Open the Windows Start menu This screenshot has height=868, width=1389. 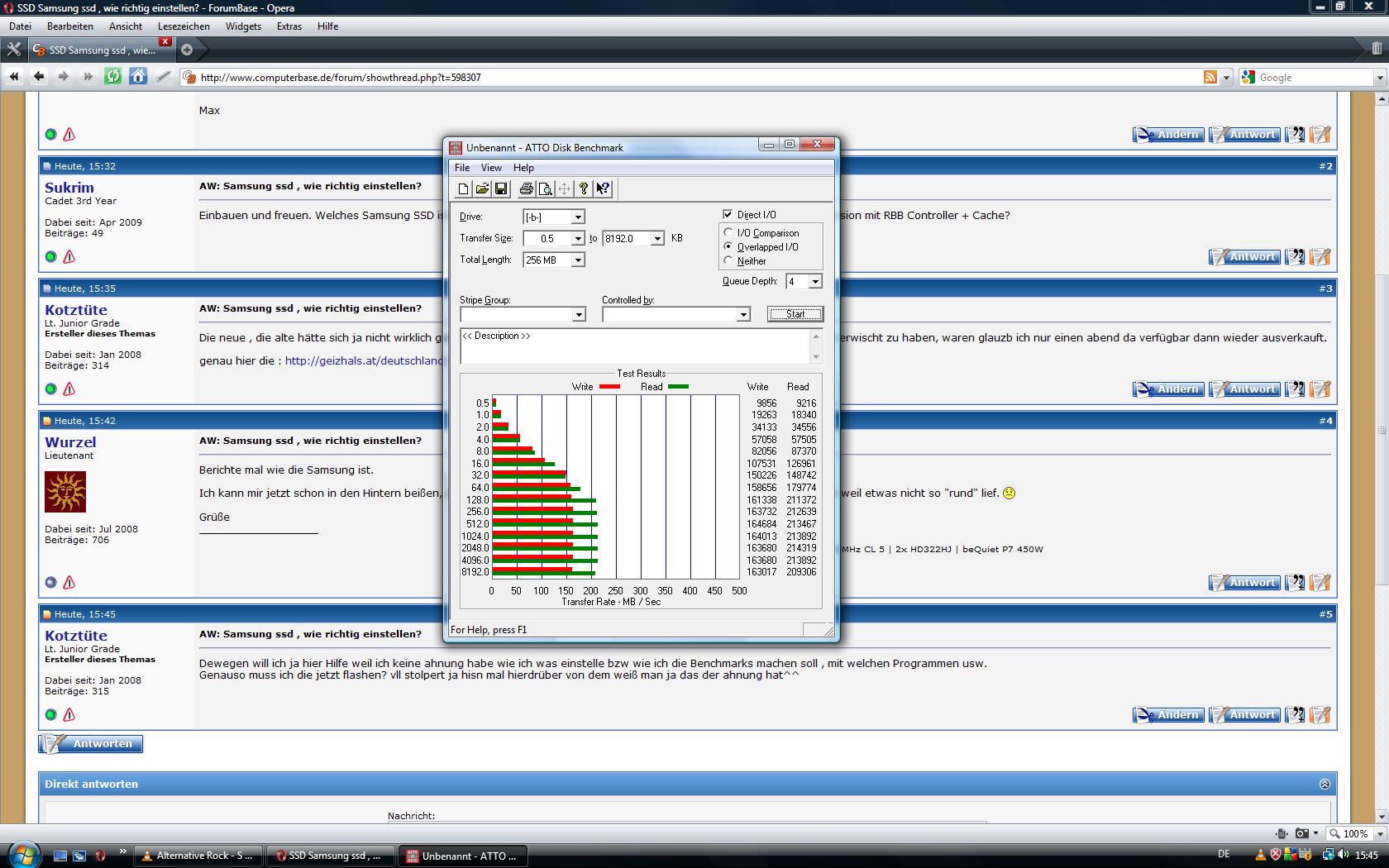22,854
